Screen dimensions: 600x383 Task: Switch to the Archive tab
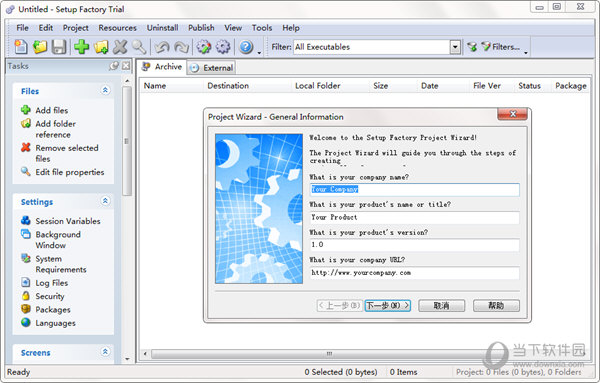tap(162, 67)
